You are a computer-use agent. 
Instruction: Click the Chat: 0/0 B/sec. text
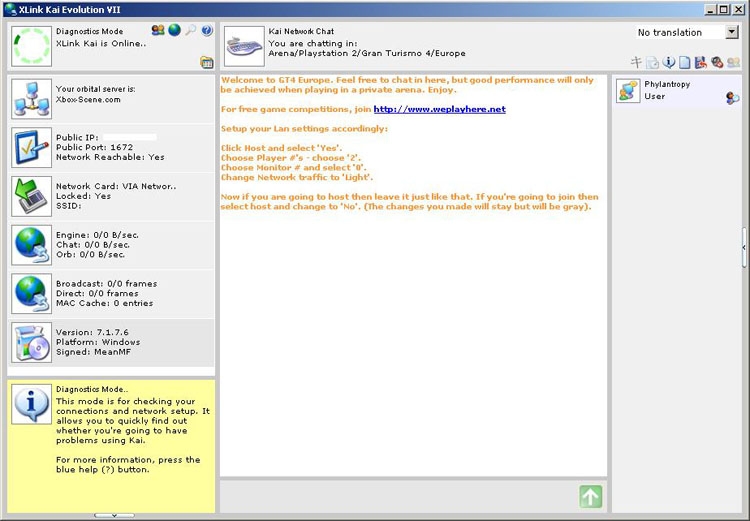[93, 244]
